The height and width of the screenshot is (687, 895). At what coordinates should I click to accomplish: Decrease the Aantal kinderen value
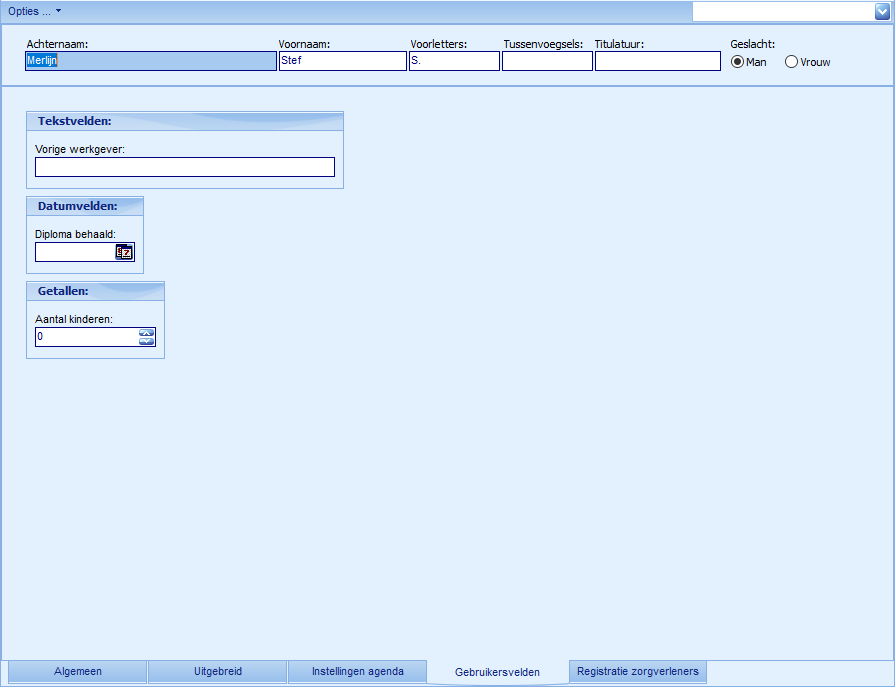click(x=147, y=341)
